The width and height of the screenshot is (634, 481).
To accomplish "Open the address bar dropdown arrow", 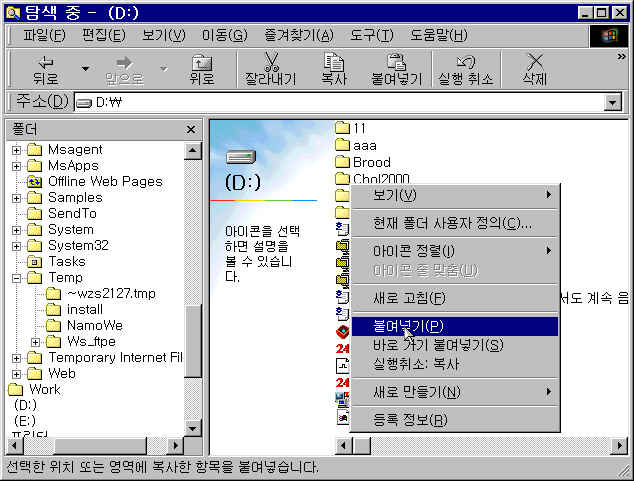I will pos(613,102).
